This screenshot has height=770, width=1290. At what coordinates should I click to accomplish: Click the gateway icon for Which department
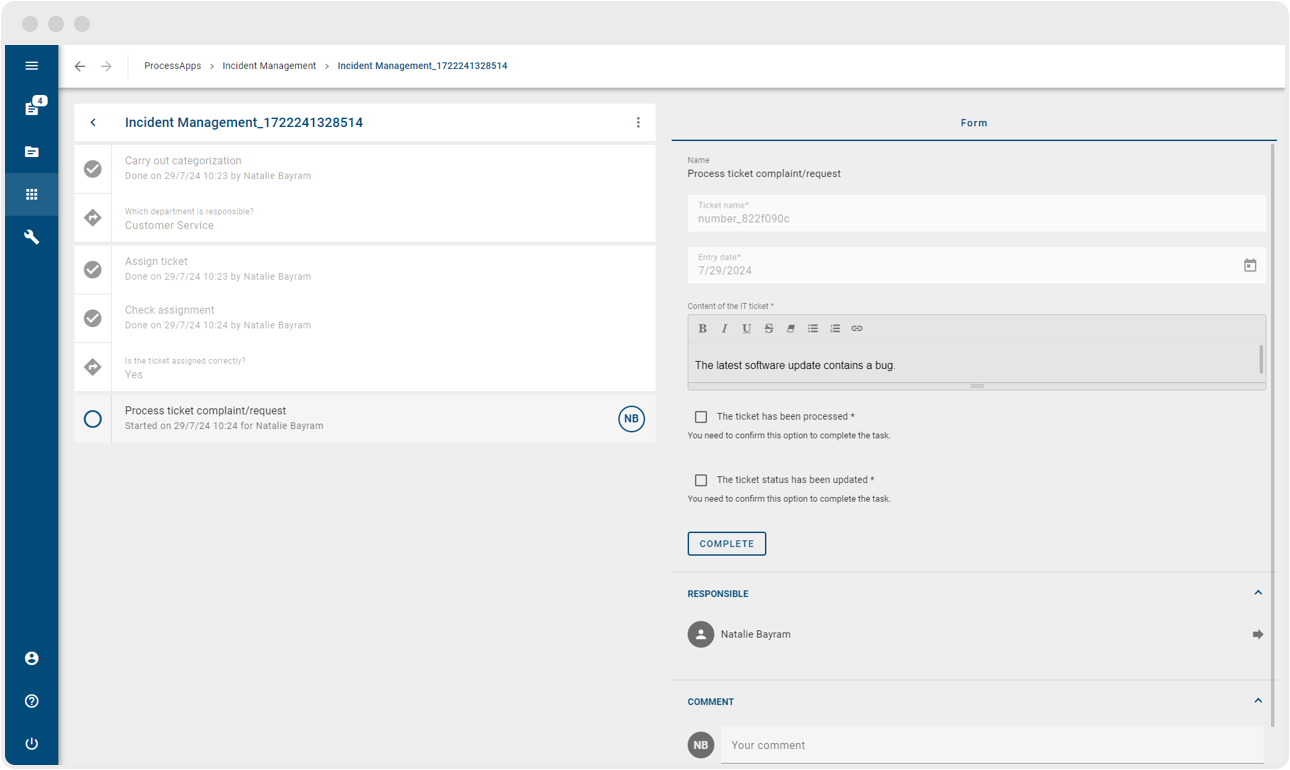[x=93, y=217]
